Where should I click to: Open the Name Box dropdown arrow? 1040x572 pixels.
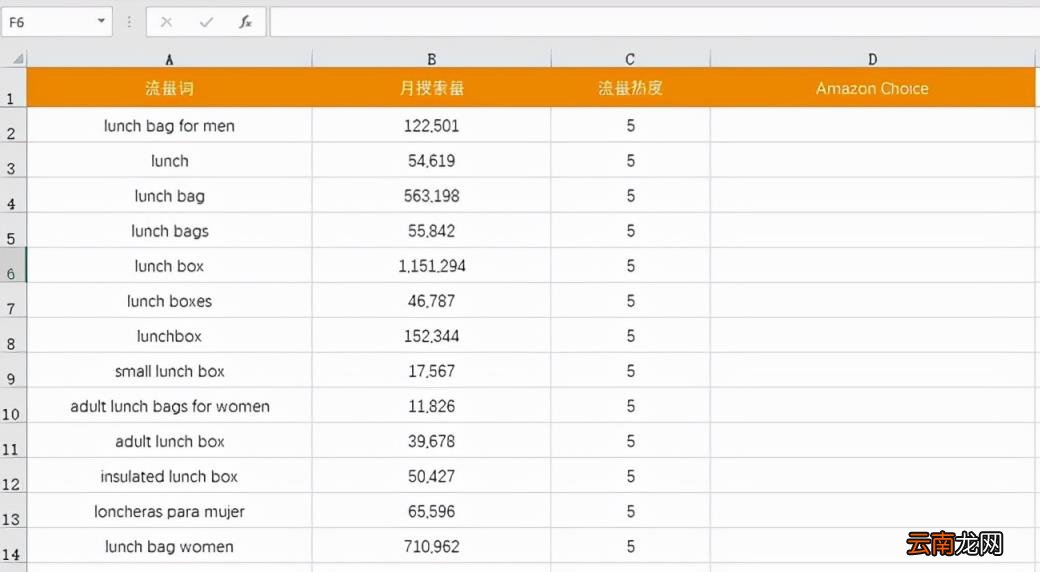101,21
